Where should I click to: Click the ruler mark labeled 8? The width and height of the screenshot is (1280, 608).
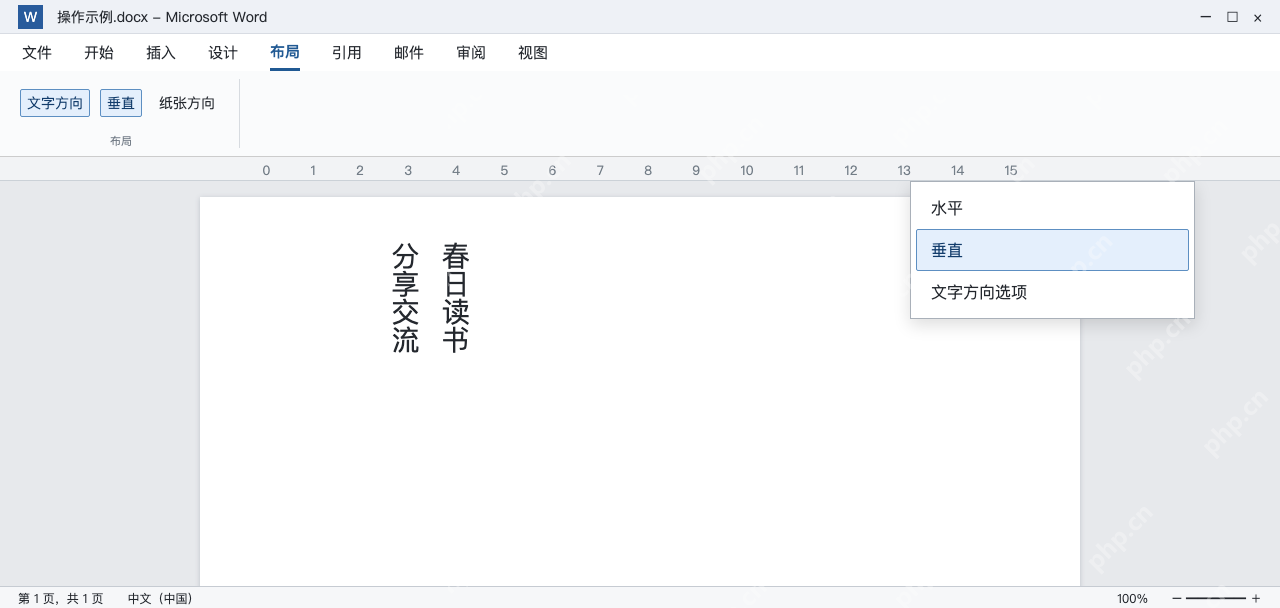pos(648,170)
